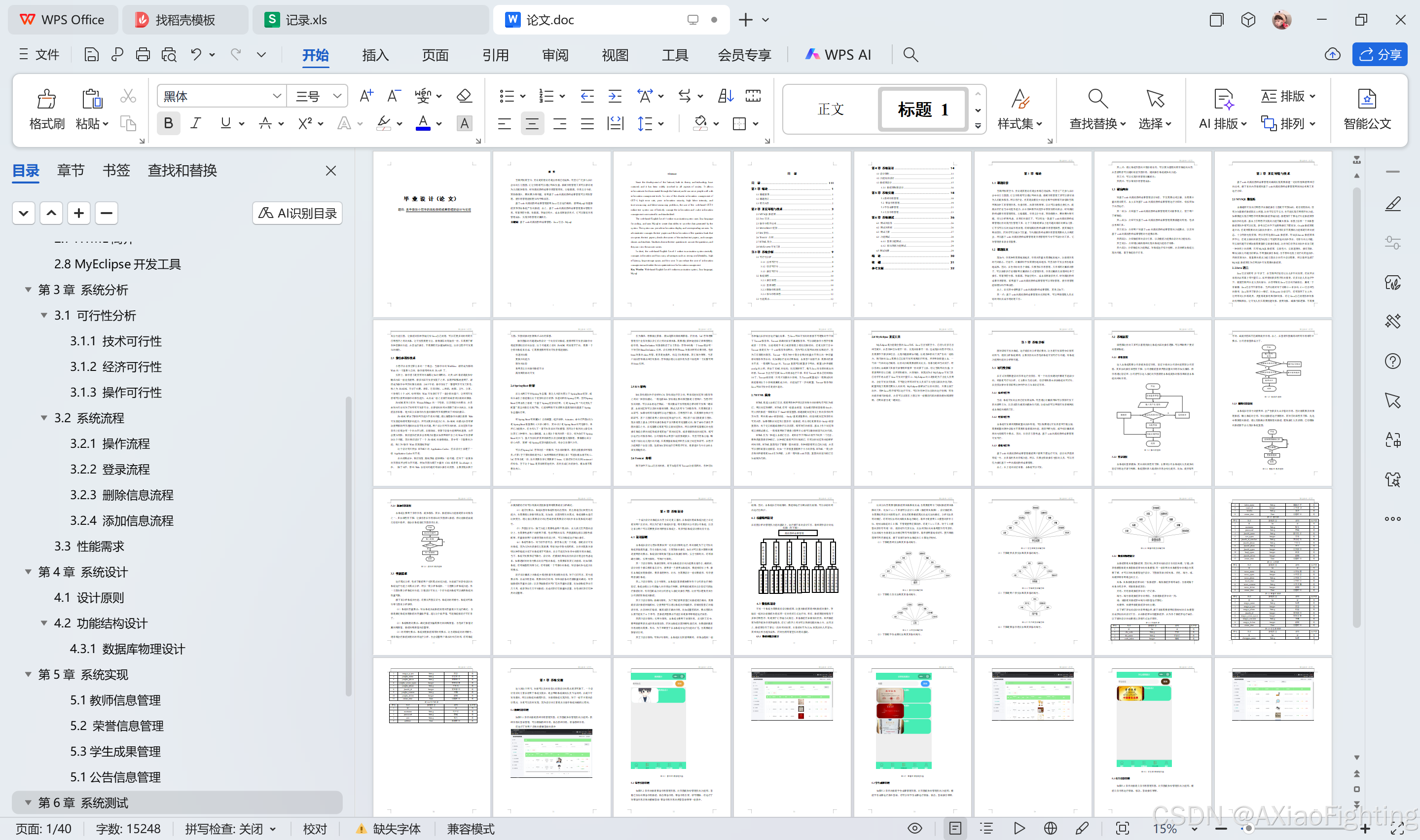Click the Print Preview icon
This screenshot has width=1420, height=840.
tap(169, 54)
